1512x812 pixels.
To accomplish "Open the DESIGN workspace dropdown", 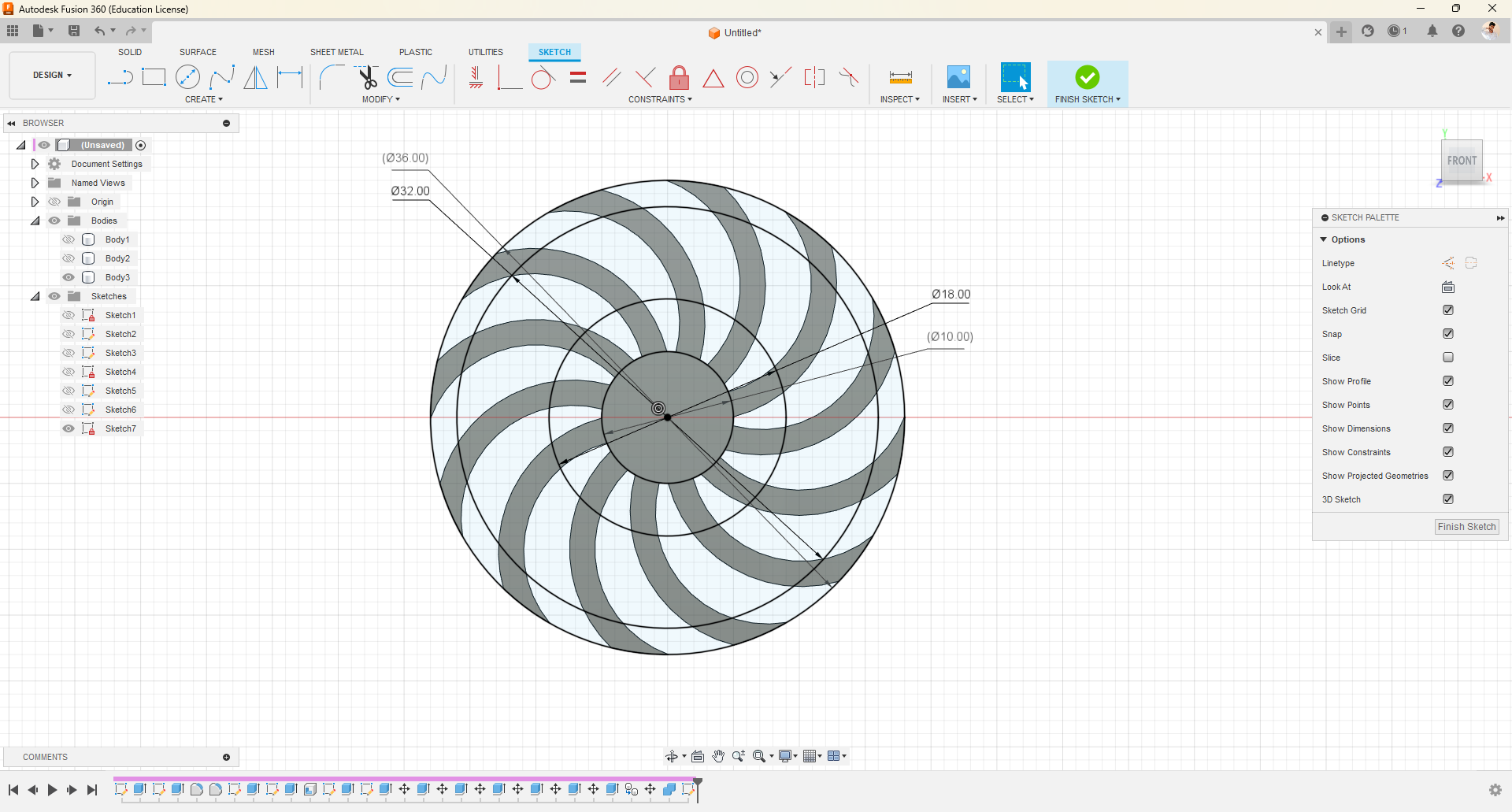I will 52,76.
